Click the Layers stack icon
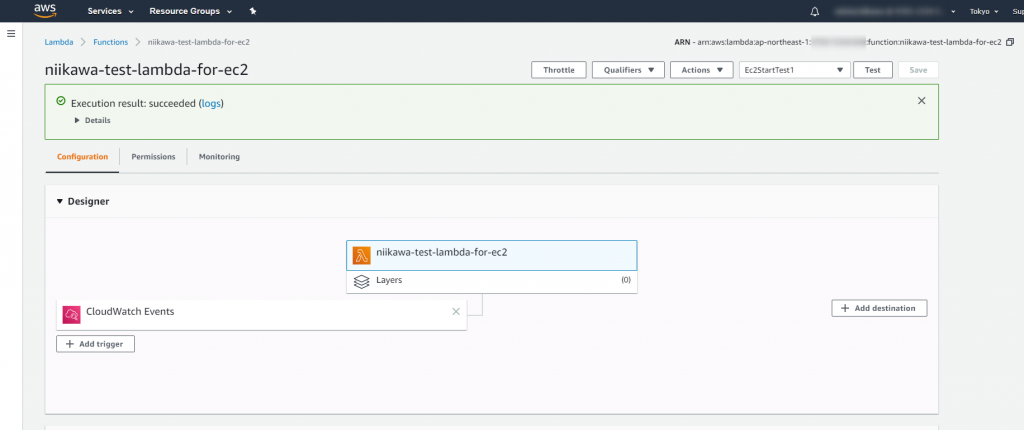Viewport: 1024px width, 430px height. point(362,282)
